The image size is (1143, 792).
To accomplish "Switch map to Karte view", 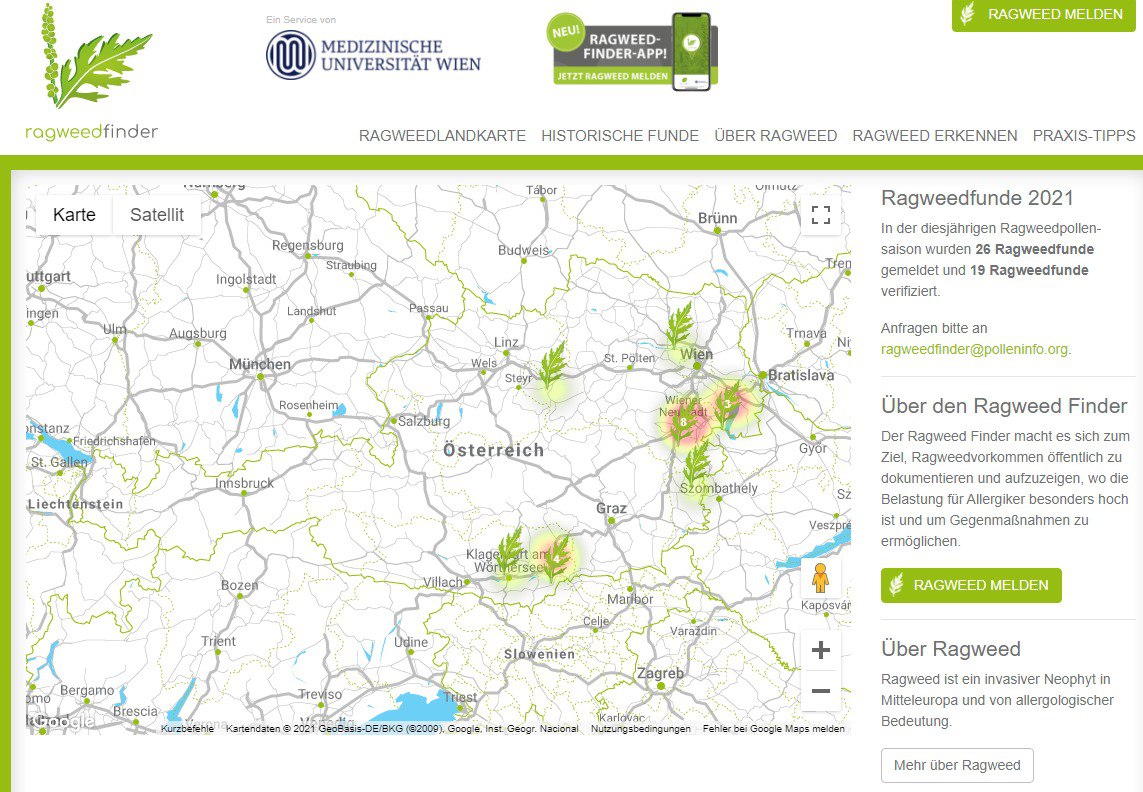I will (x=74, y=214).
